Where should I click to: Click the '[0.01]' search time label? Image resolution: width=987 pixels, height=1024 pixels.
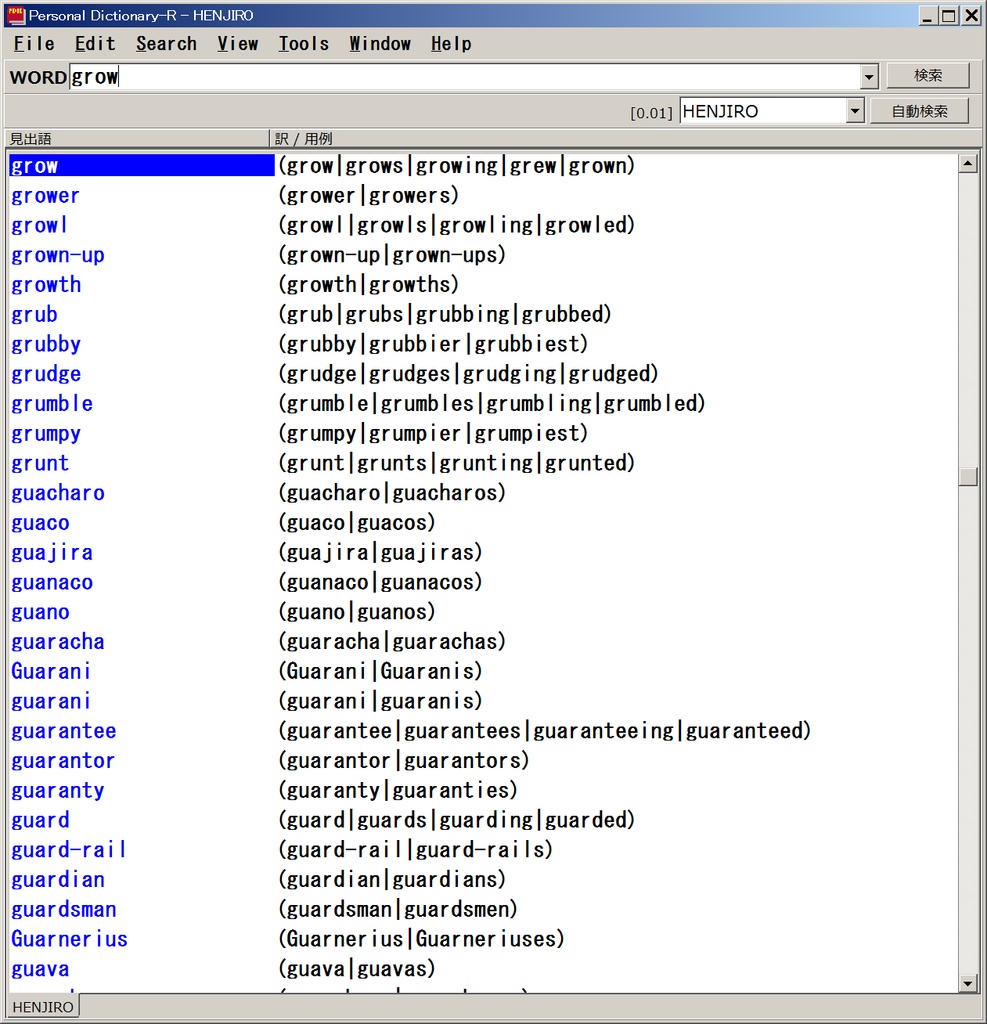(651, 113)
